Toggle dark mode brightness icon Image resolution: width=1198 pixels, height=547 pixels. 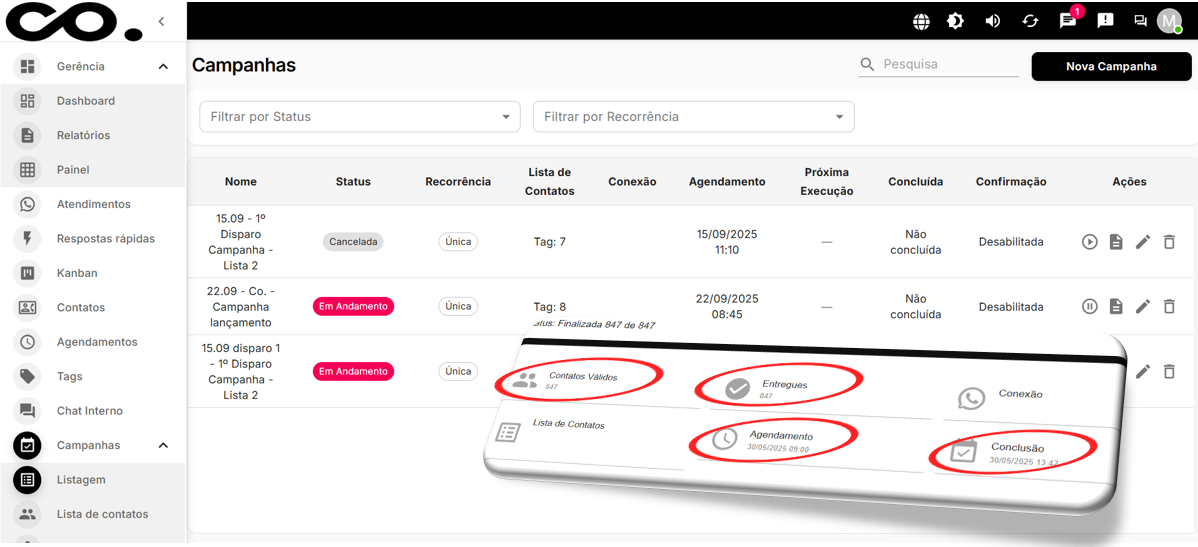(956, 21)
